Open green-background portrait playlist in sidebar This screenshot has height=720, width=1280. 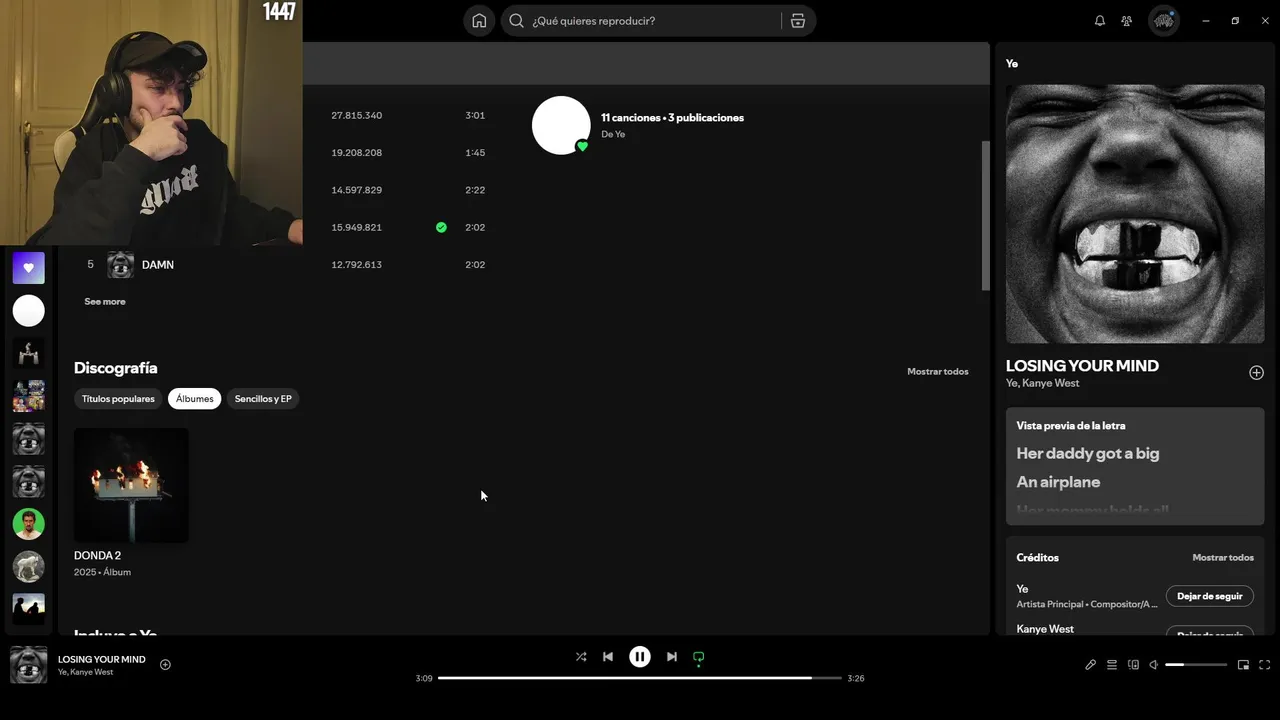point(29,524)
